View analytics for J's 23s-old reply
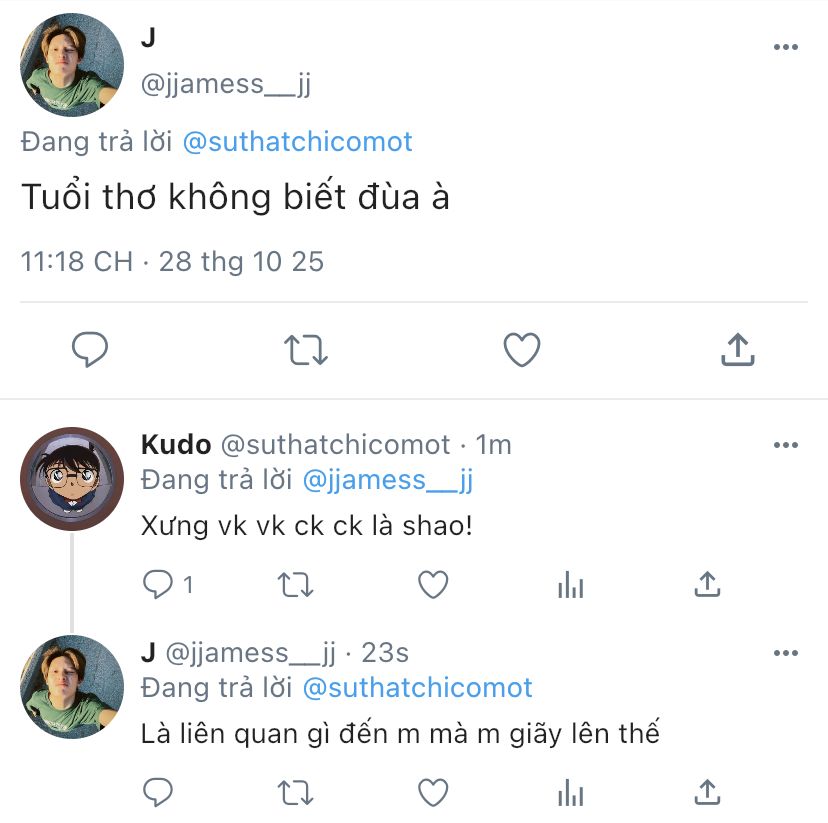This screenshot has width=828, height=823. 570,792
